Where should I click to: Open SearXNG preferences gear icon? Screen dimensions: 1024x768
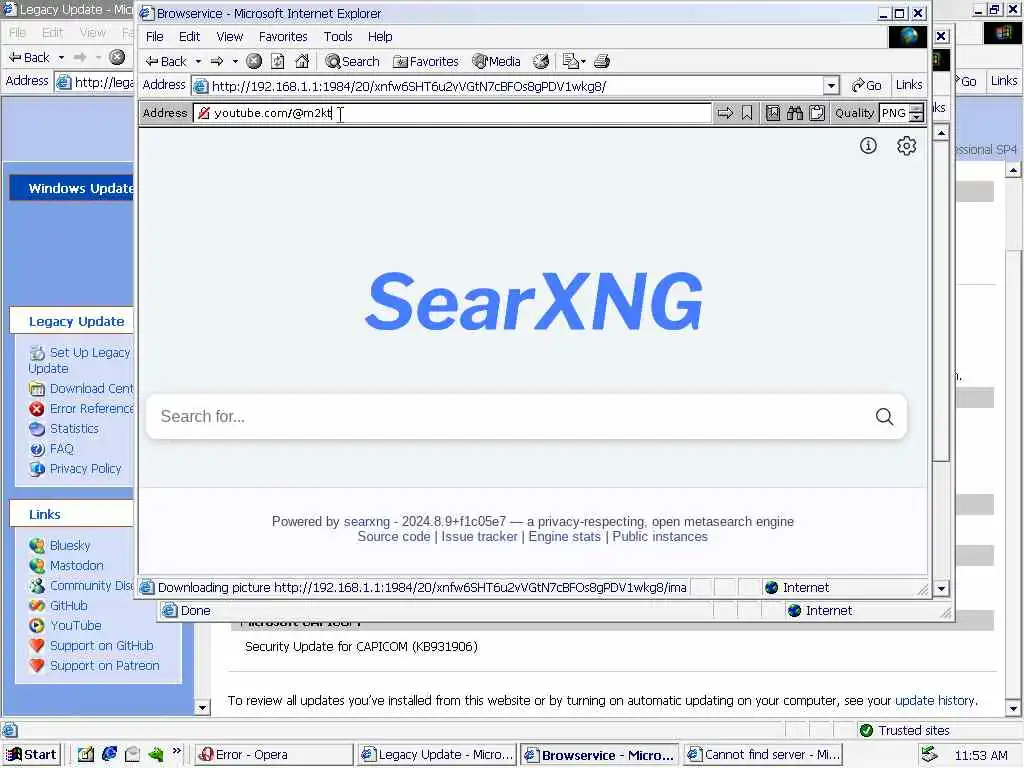tap(906, 146)
